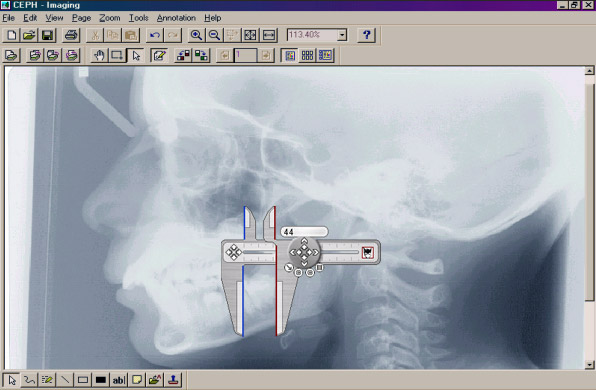Viewport: 596px width, 390px height.
Task: Click the Print toolbar icon
Action: (71, 35)
